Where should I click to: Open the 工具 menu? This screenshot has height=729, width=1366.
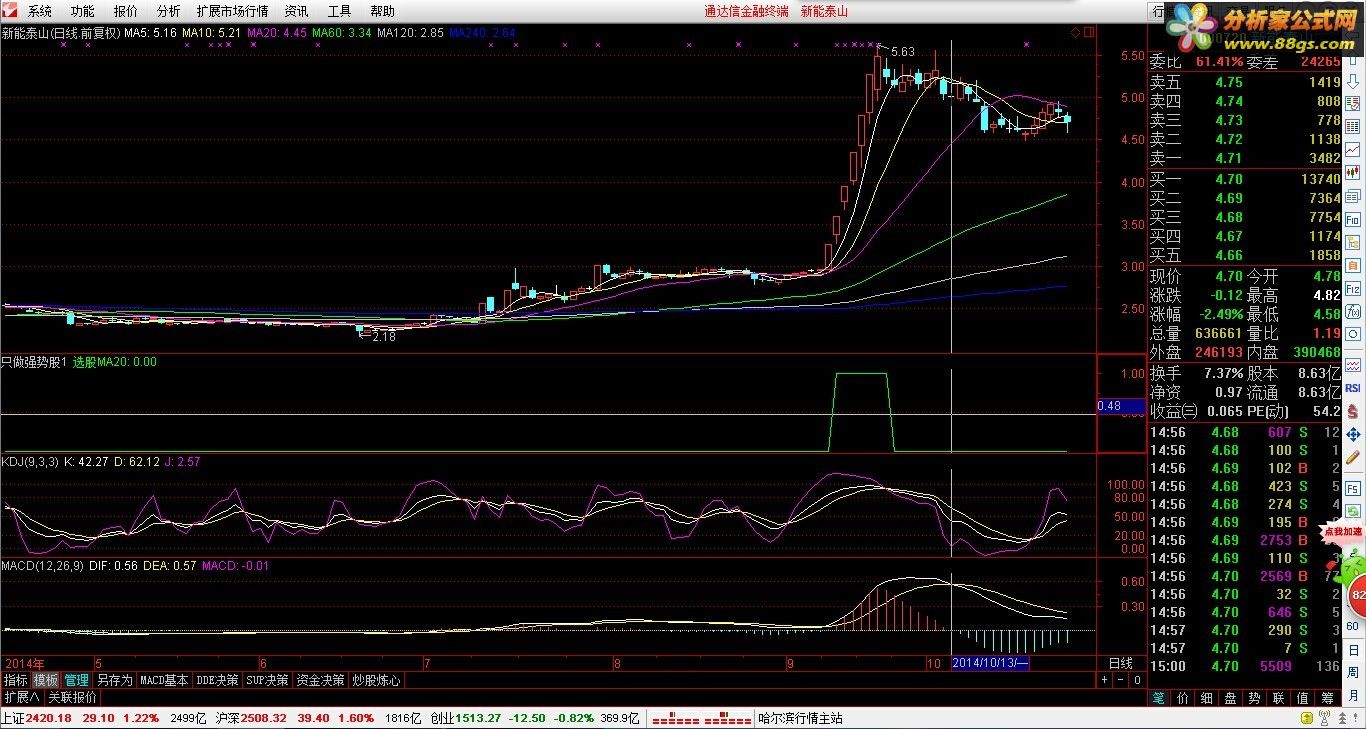click(x=339, y=11)
